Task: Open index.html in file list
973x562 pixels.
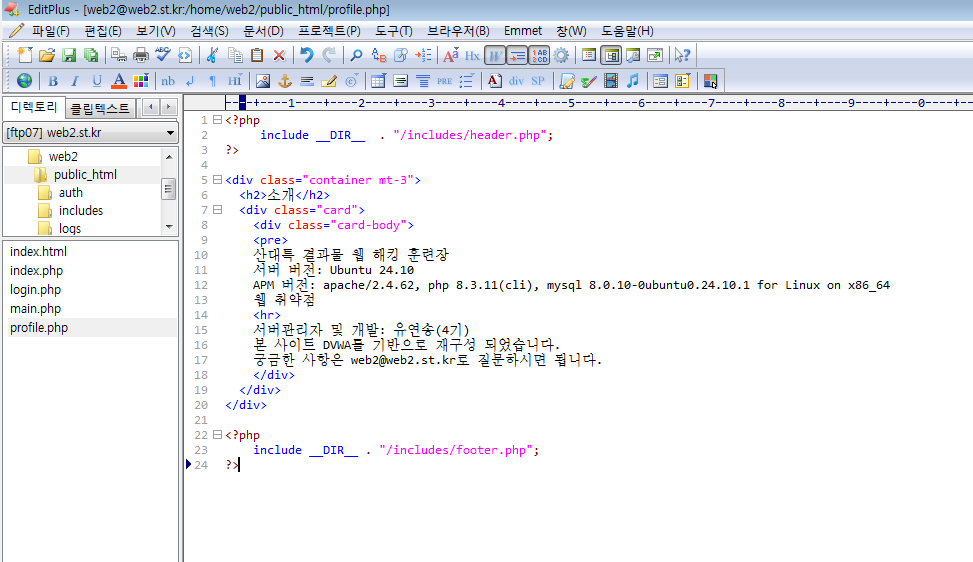Action: coord(38,252)
